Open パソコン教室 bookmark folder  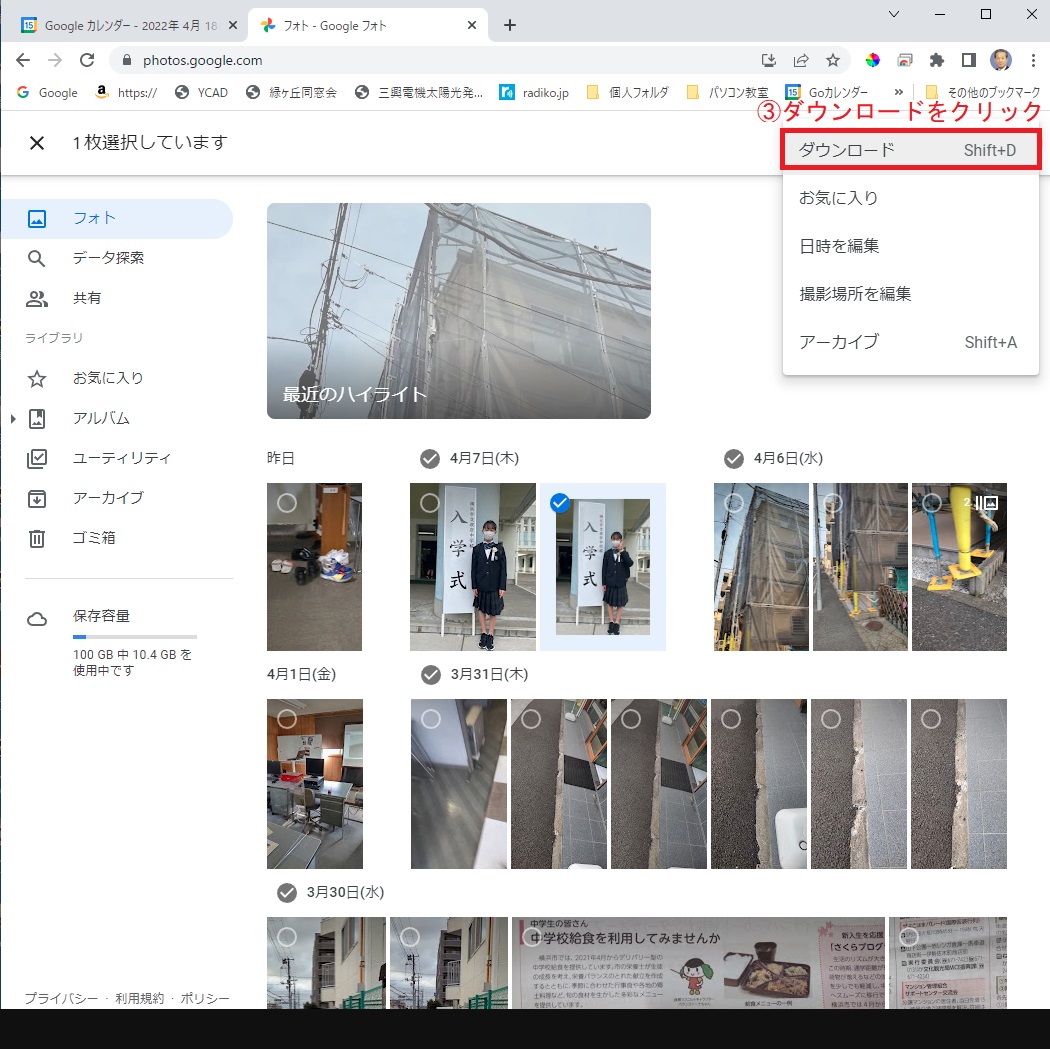click(727, 92)
